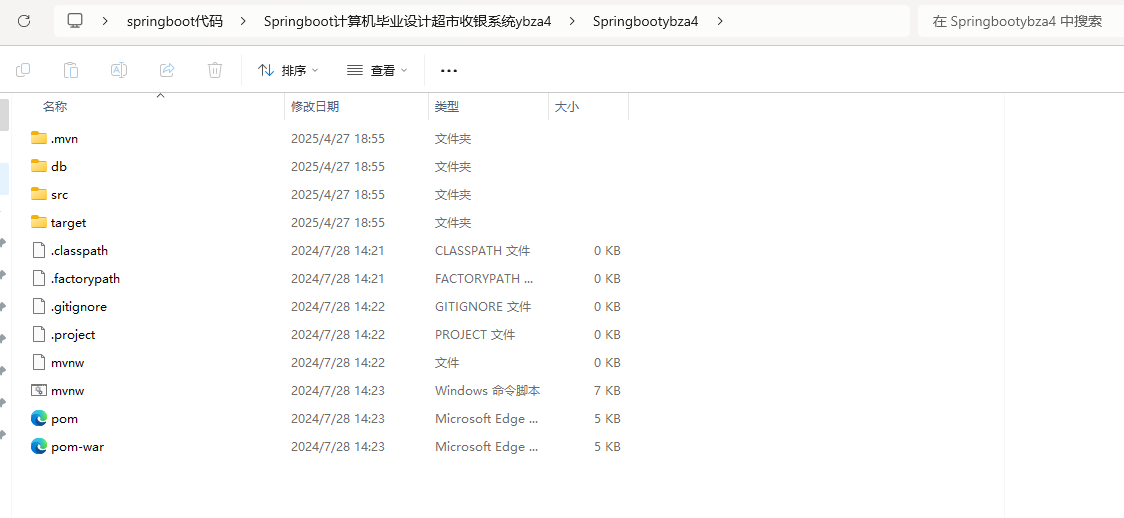Sort by 修改日期 column header
The height and width of the screenshot is (518, 1124).
(315, 107)
